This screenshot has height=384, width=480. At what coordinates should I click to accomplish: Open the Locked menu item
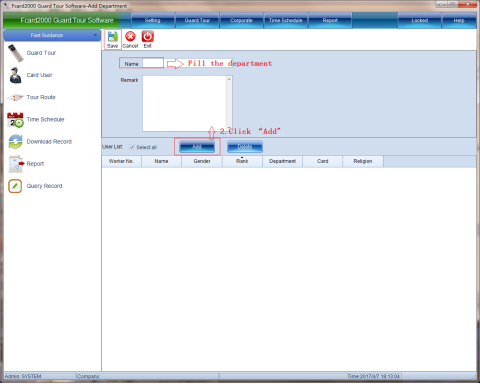419,20
